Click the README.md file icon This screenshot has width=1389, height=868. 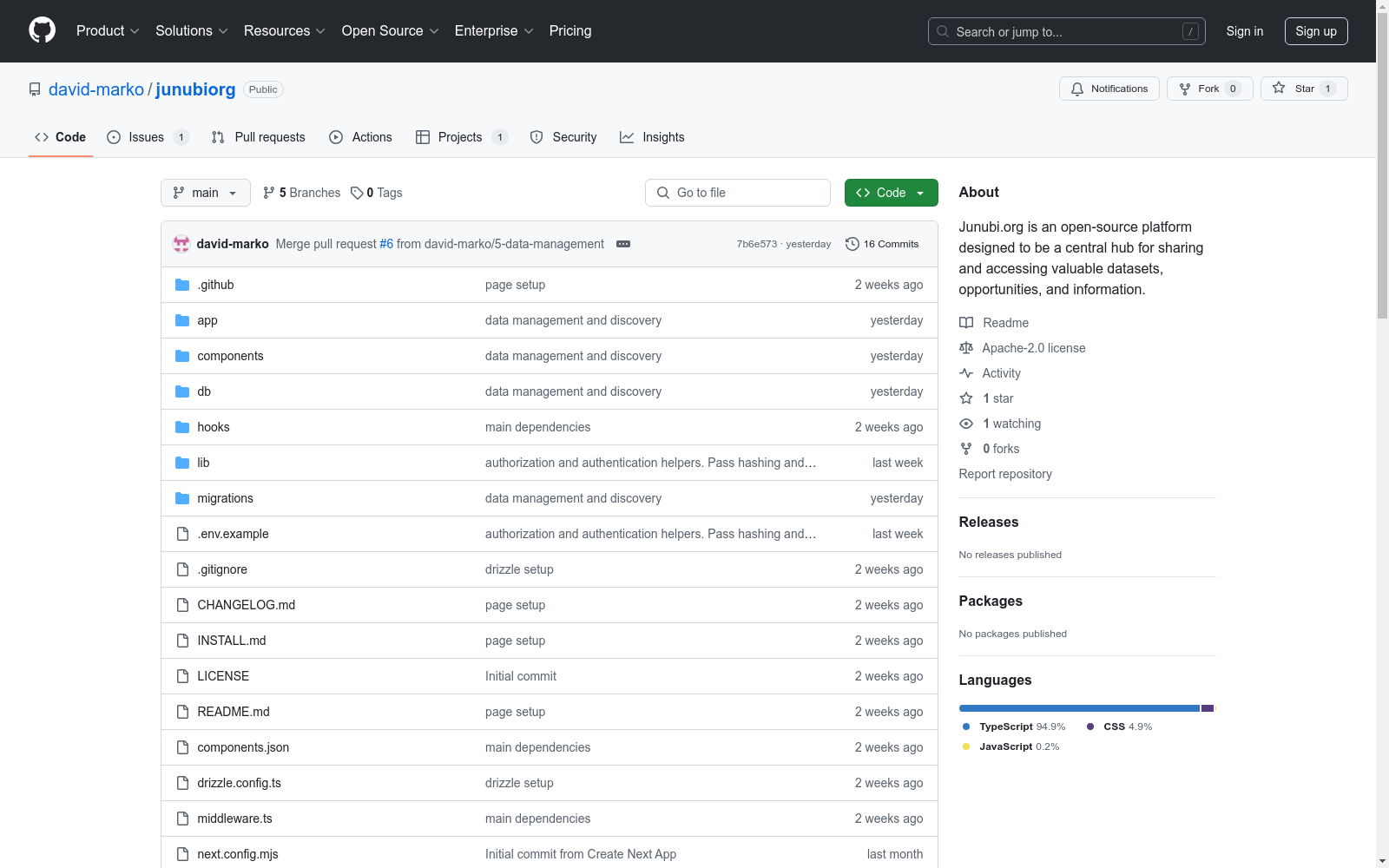(182, 712)
